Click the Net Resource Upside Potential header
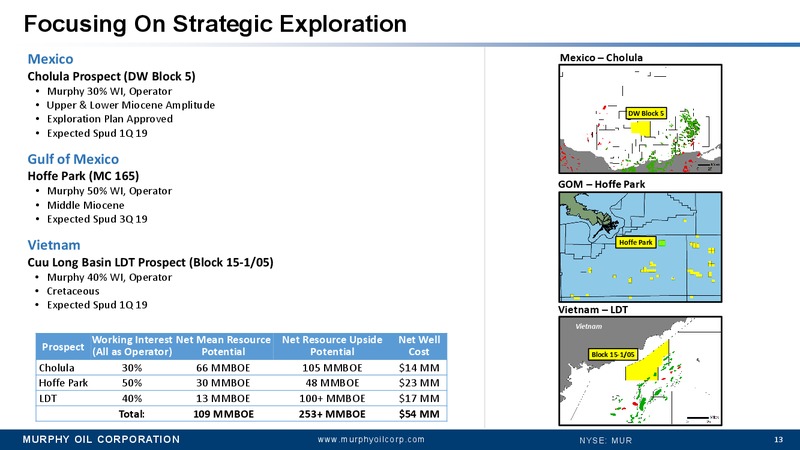Viewport: 800px width, 450px height. click(332, 346)
